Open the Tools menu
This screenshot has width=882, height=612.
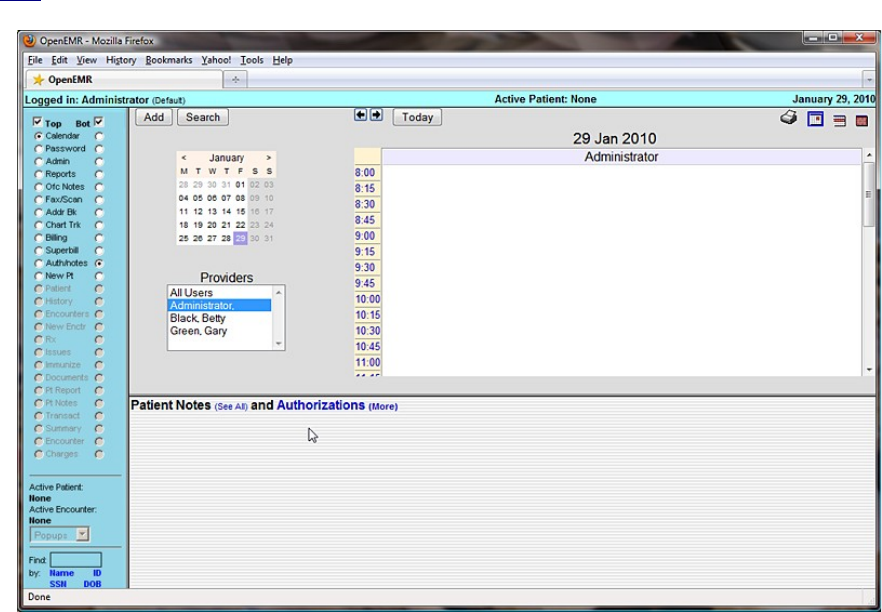click(x=251, y=60)
